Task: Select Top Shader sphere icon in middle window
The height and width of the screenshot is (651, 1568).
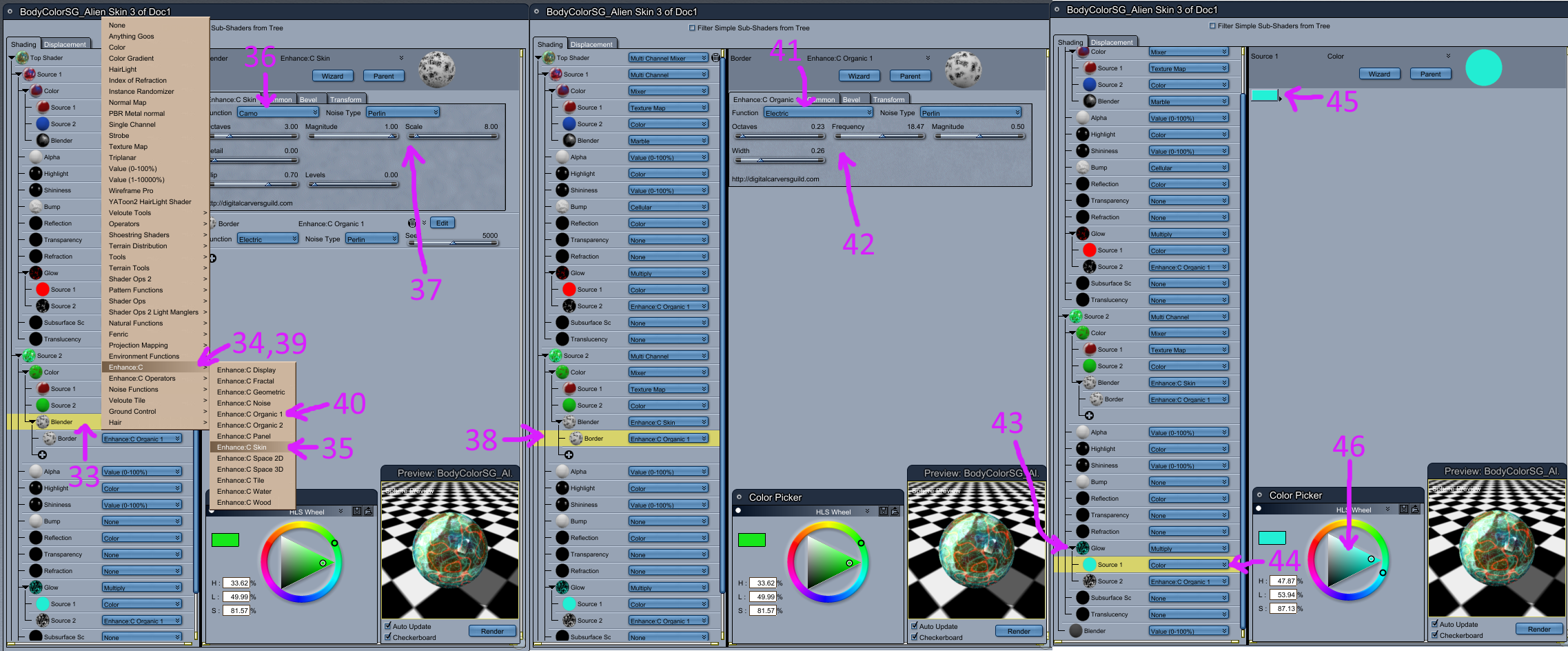Action: pos(549,57)
